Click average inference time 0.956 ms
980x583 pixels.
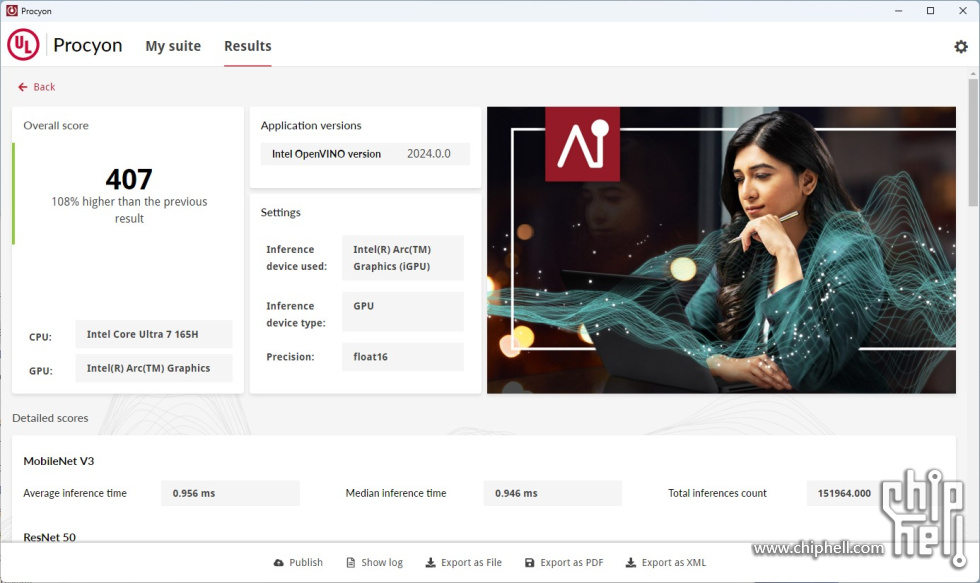click(x=230, y=493)
